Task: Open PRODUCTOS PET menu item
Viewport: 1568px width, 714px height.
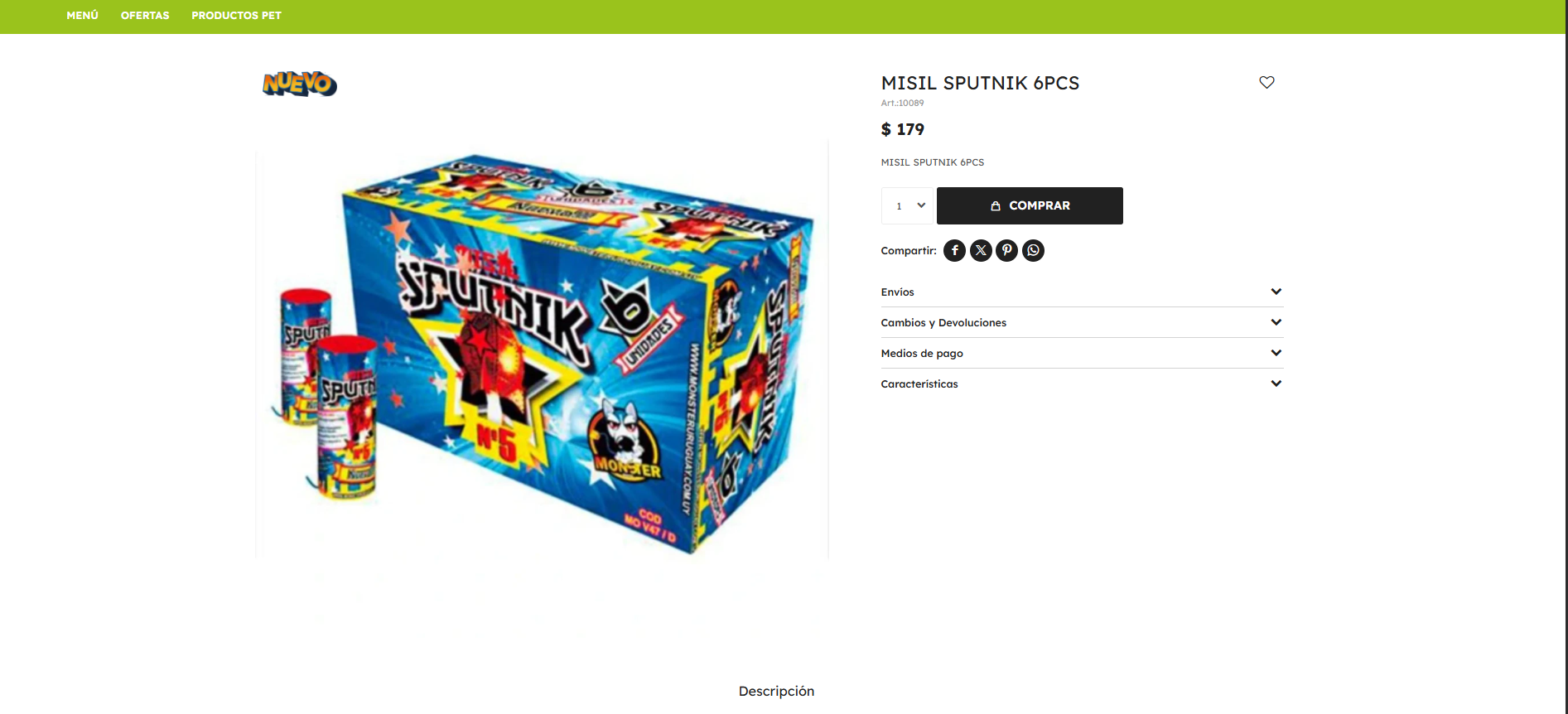Action: tap(236, 16)
